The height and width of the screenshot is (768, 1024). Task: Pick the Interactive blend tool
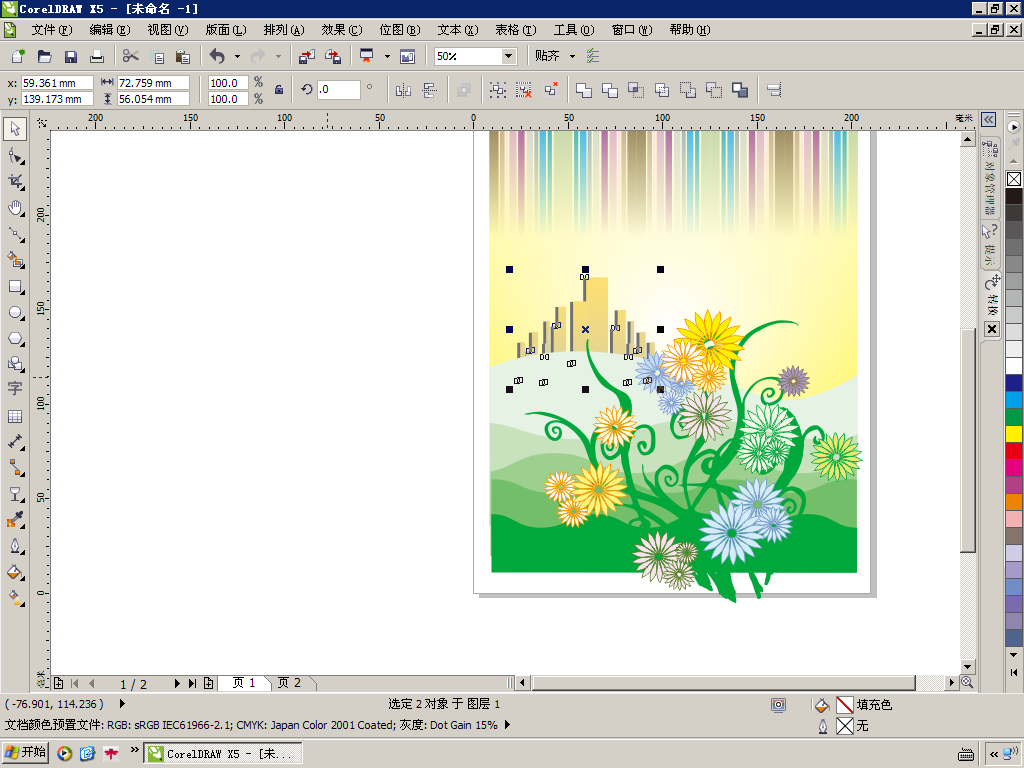[15, 494]
